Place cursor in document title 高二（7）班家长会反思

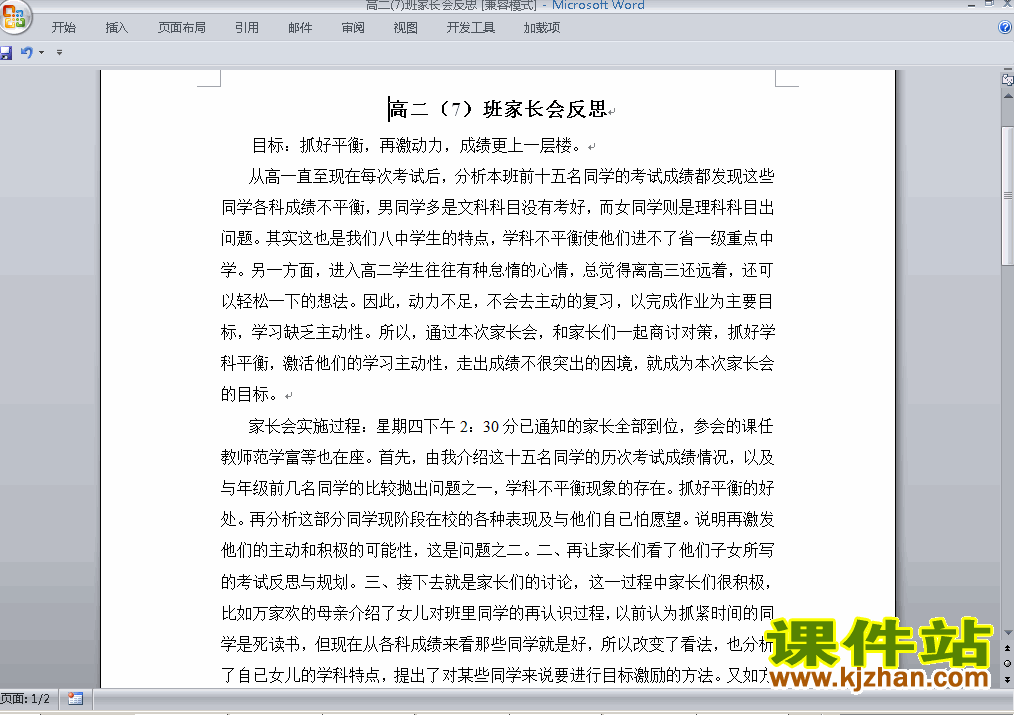tap(498, 109)
